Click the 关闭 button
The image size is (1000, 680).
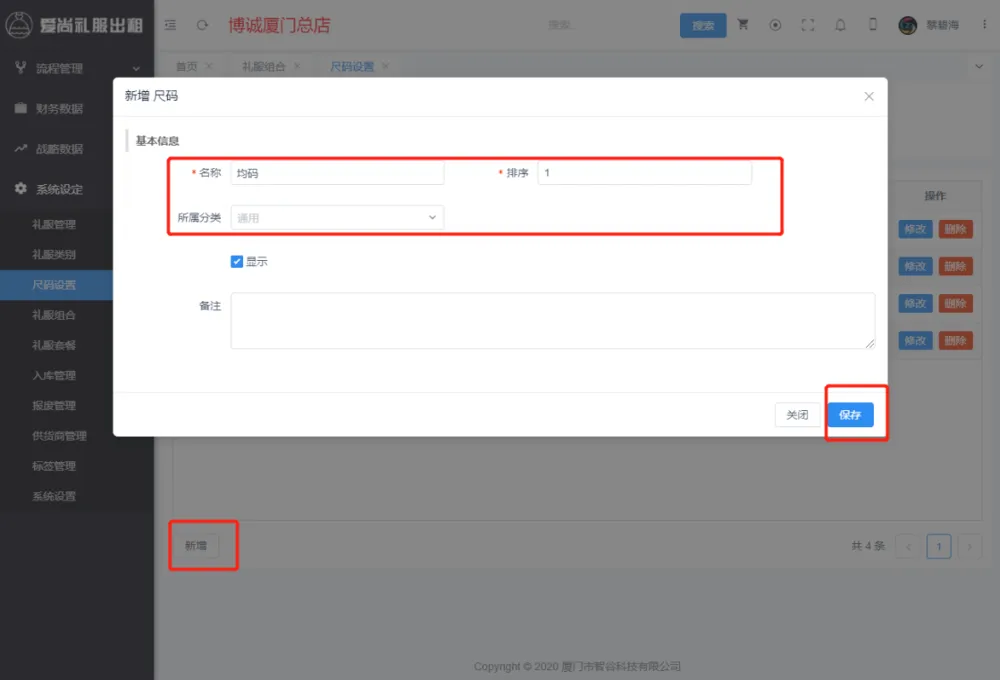(x=797, y=415)
